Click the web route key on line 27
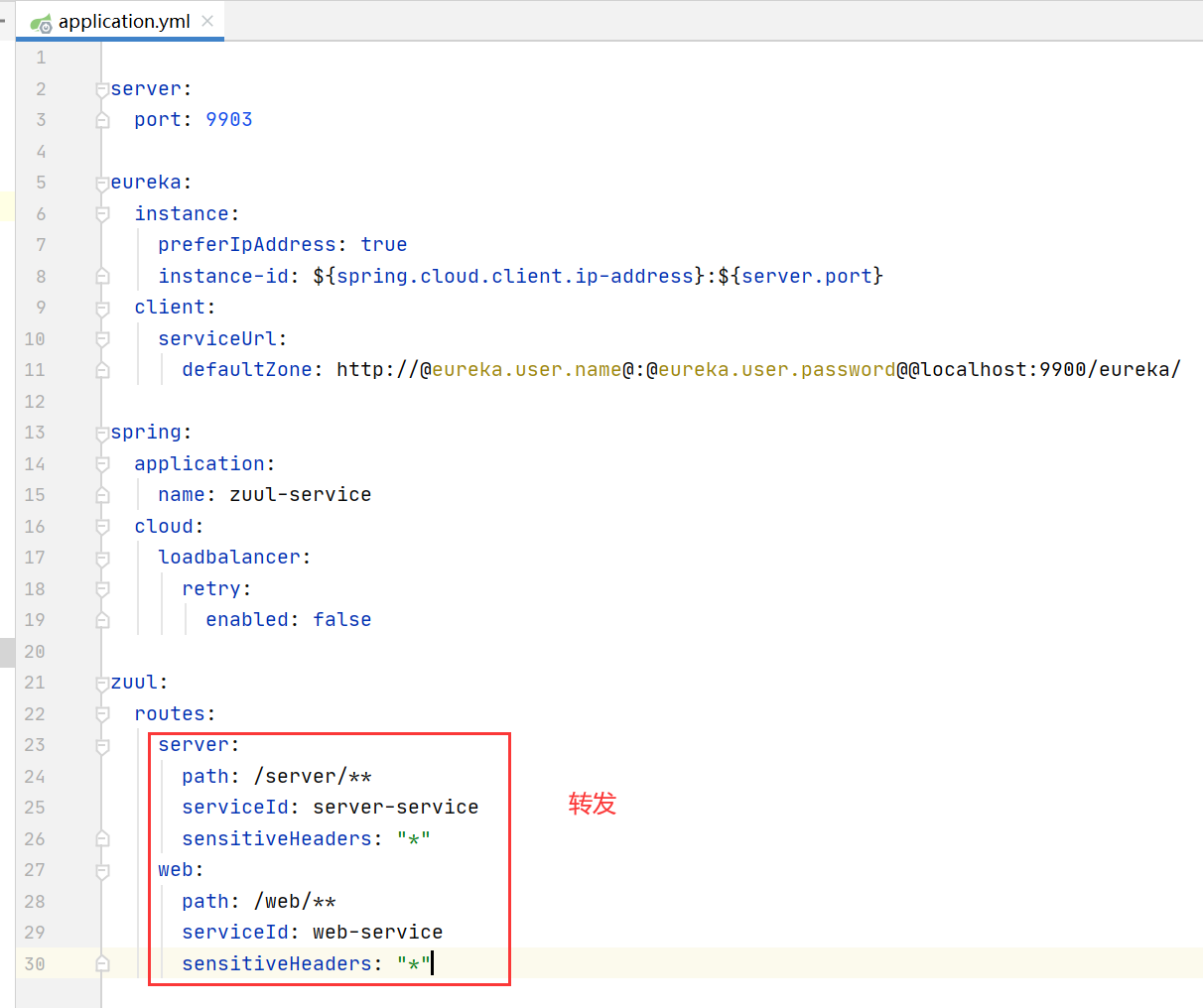Viewport: 1203px width, 1008px height. 176,870
